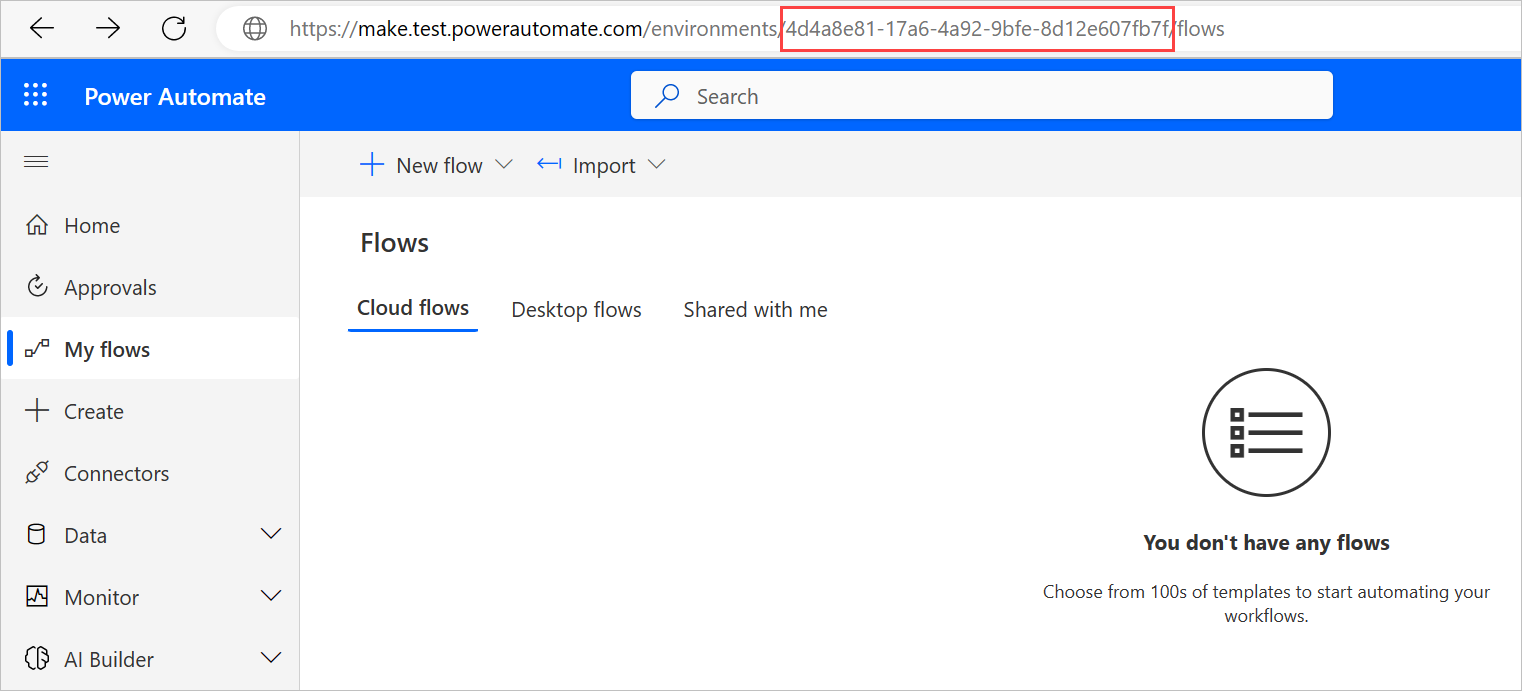Viewport: 1522px width, 691px height.
Task: Click the Create plus icon in sidebar
Action: [37, 411]
